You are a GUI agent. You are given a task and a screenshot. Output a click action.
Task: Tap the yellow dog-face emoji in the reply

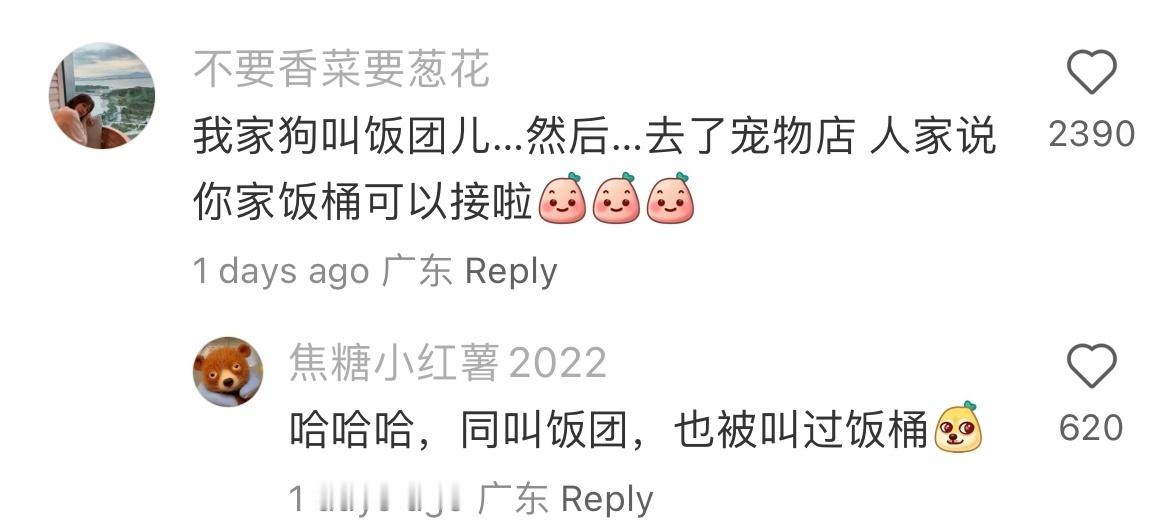click(958, 427)
